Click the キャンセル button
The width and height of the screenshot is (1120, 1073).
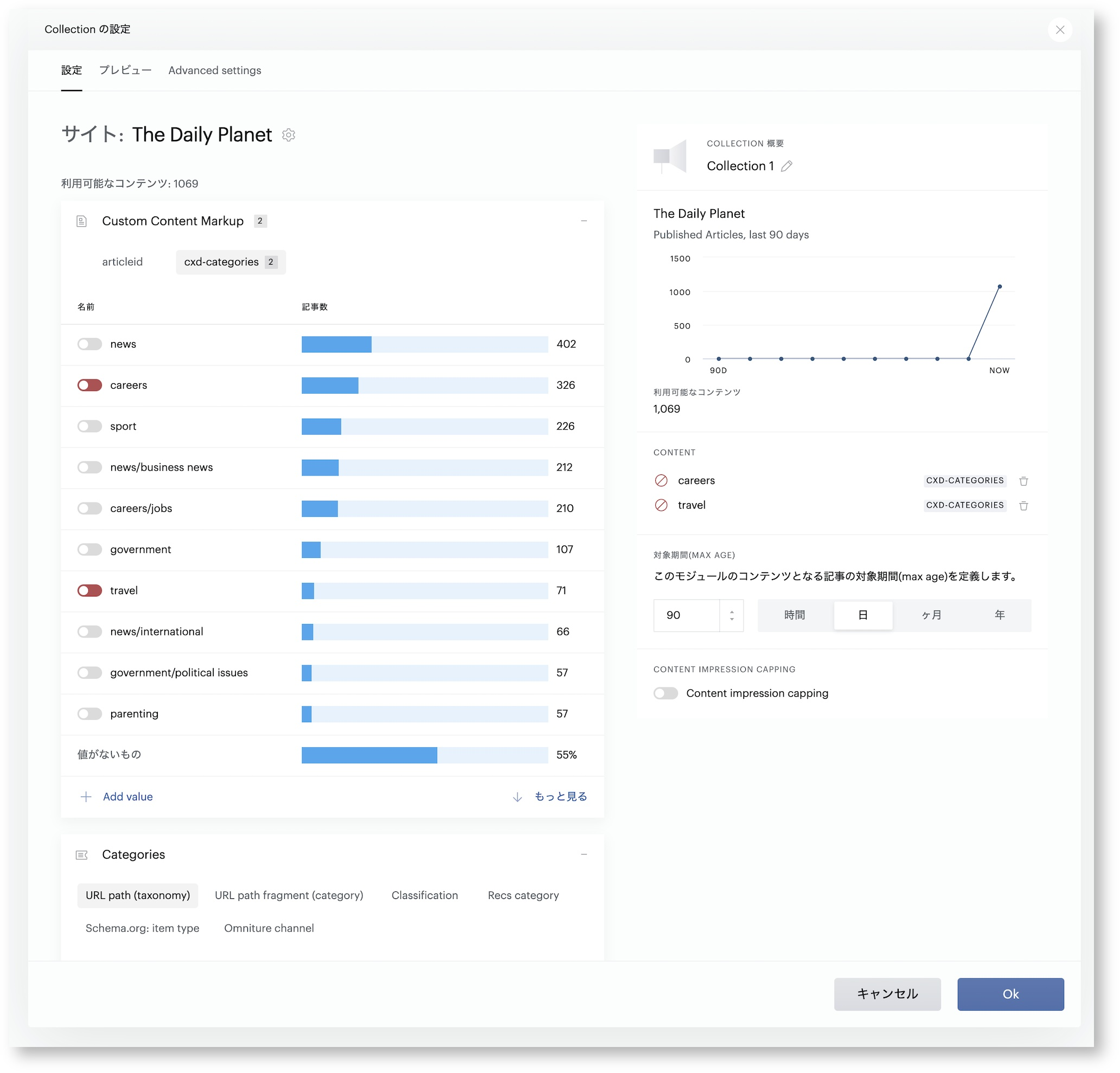pos(887,994)
